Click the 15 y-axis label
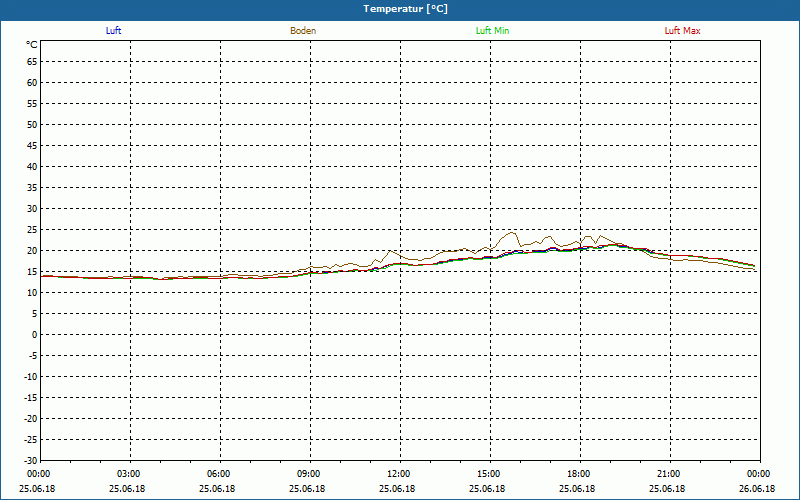 (32, 271)
